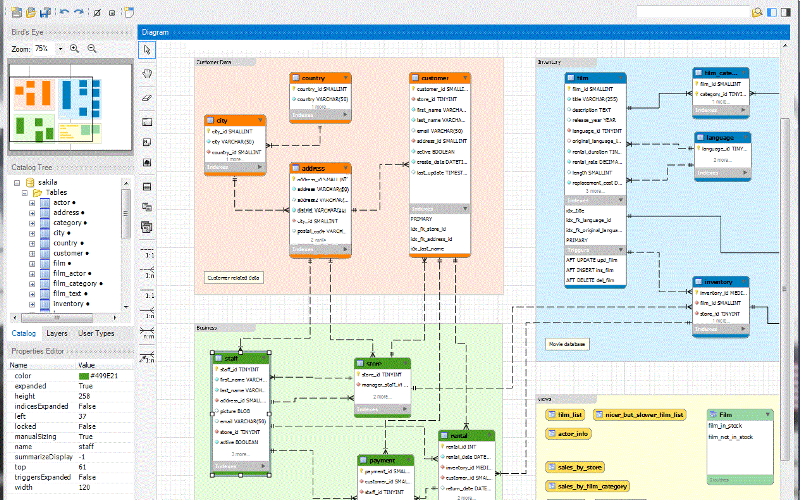Image resolution: width=800 pixels, height=500 pixels.
Task: Activate the hand pan tool
Action: coord(147,73)
